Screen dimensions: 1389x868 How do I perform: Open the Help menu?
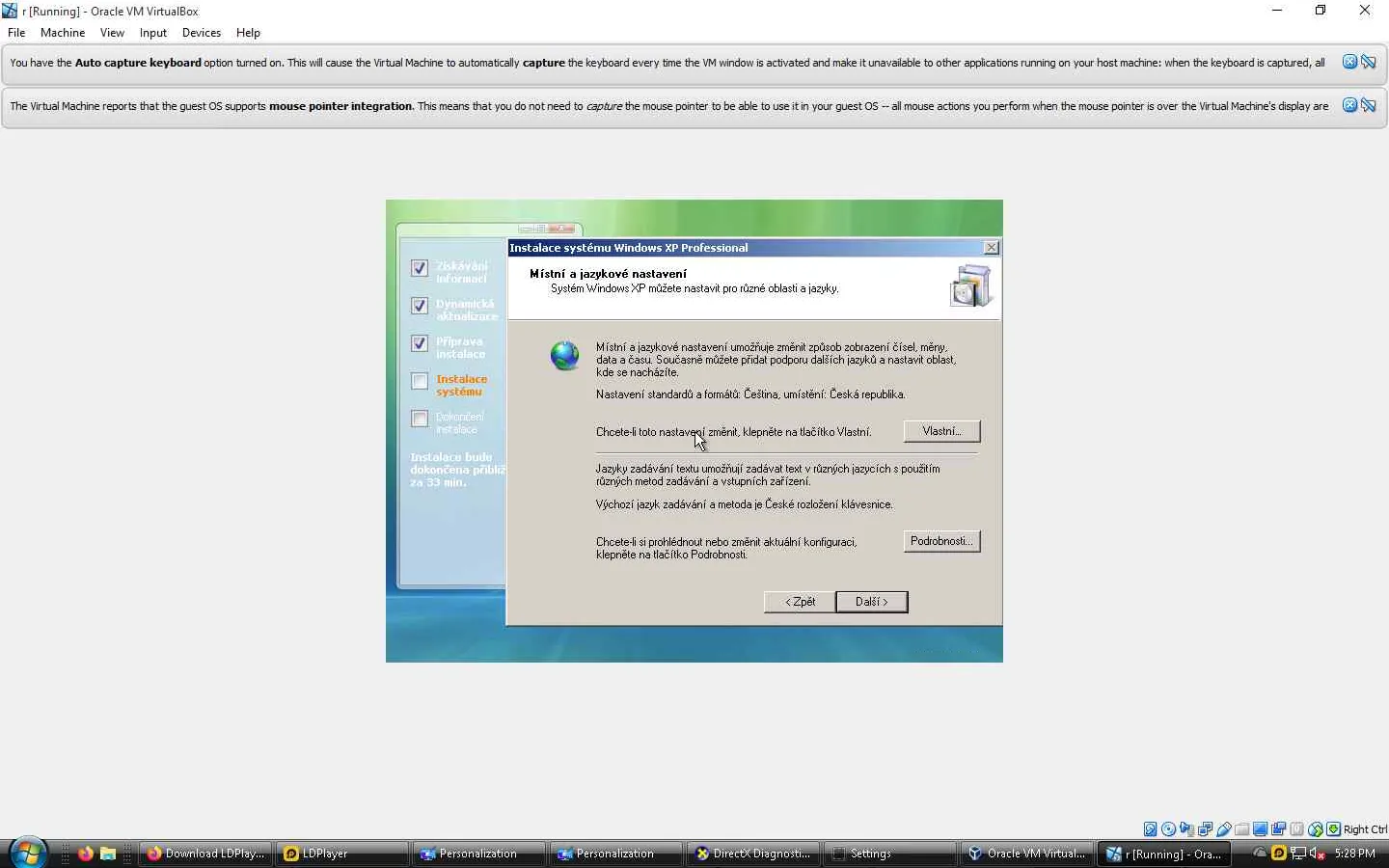click(248, 33)
